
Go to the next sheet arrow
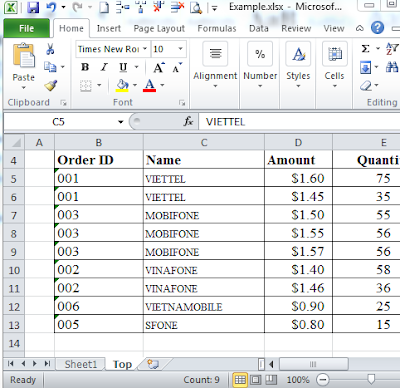pyautogui.click(x=35, y=364)
